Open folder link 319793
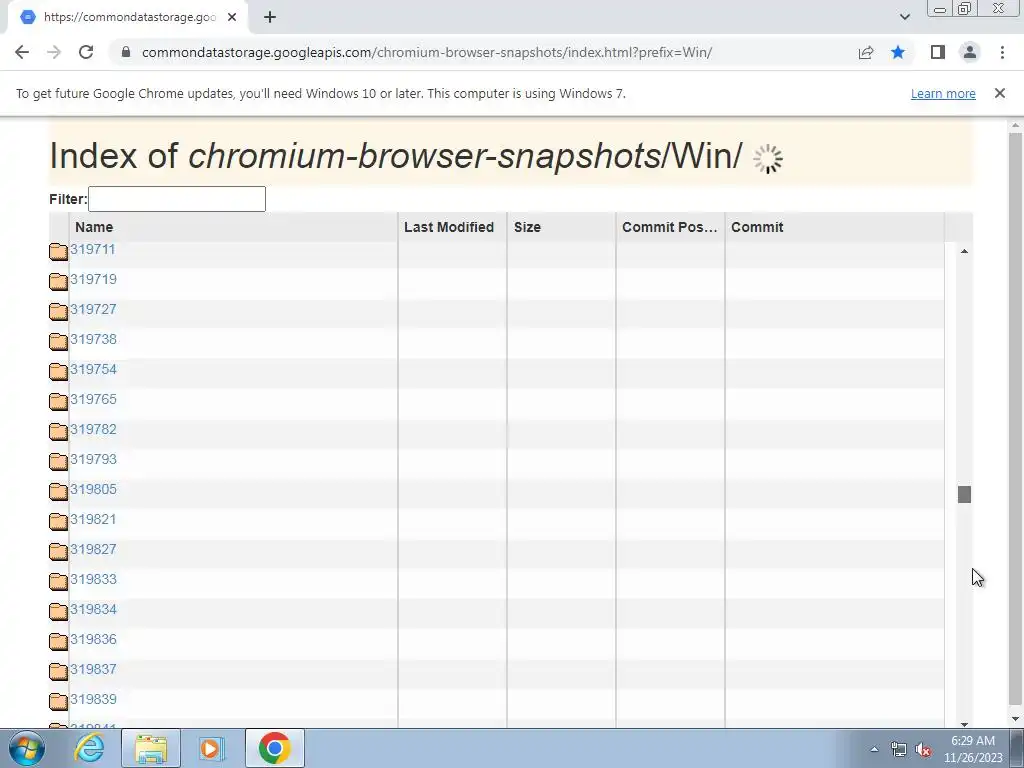 93,460
